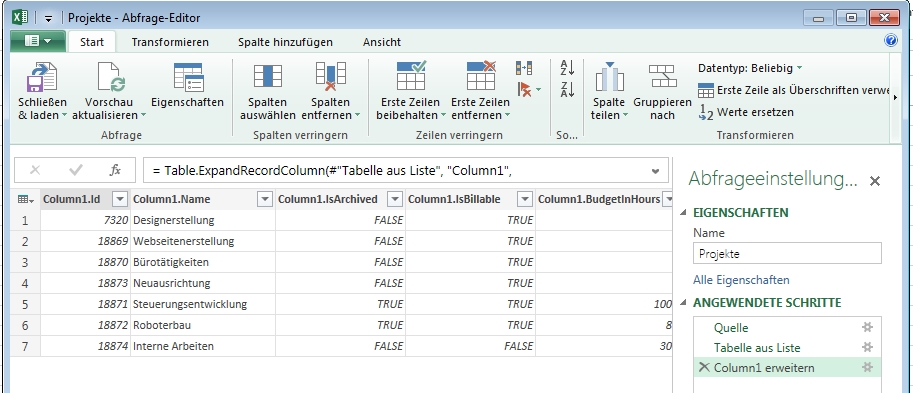This screenshot has width=913, height=393.
Task: Expand the formula bar dropdown arrow
Action: [656, 171]
